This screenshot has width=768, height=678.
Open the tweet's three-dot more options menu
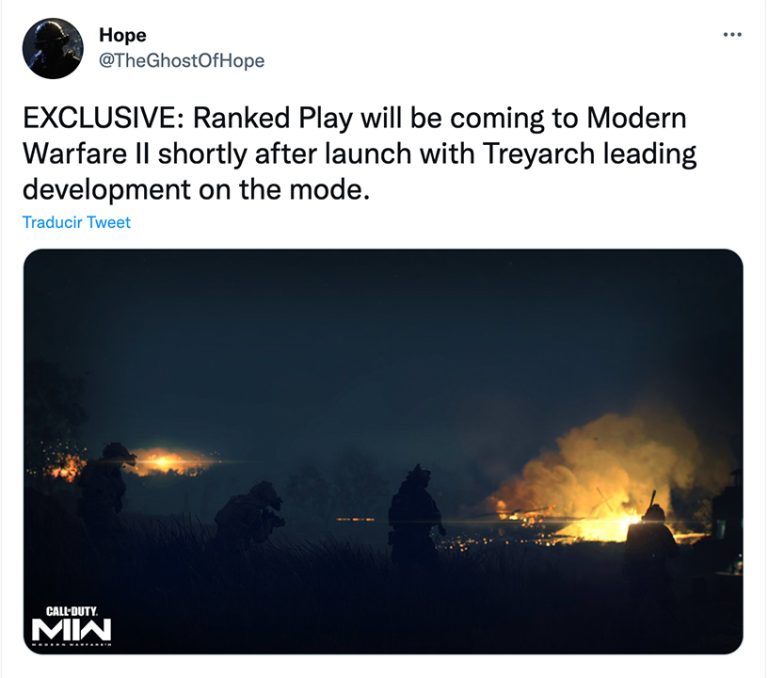(x=732, y=34)
